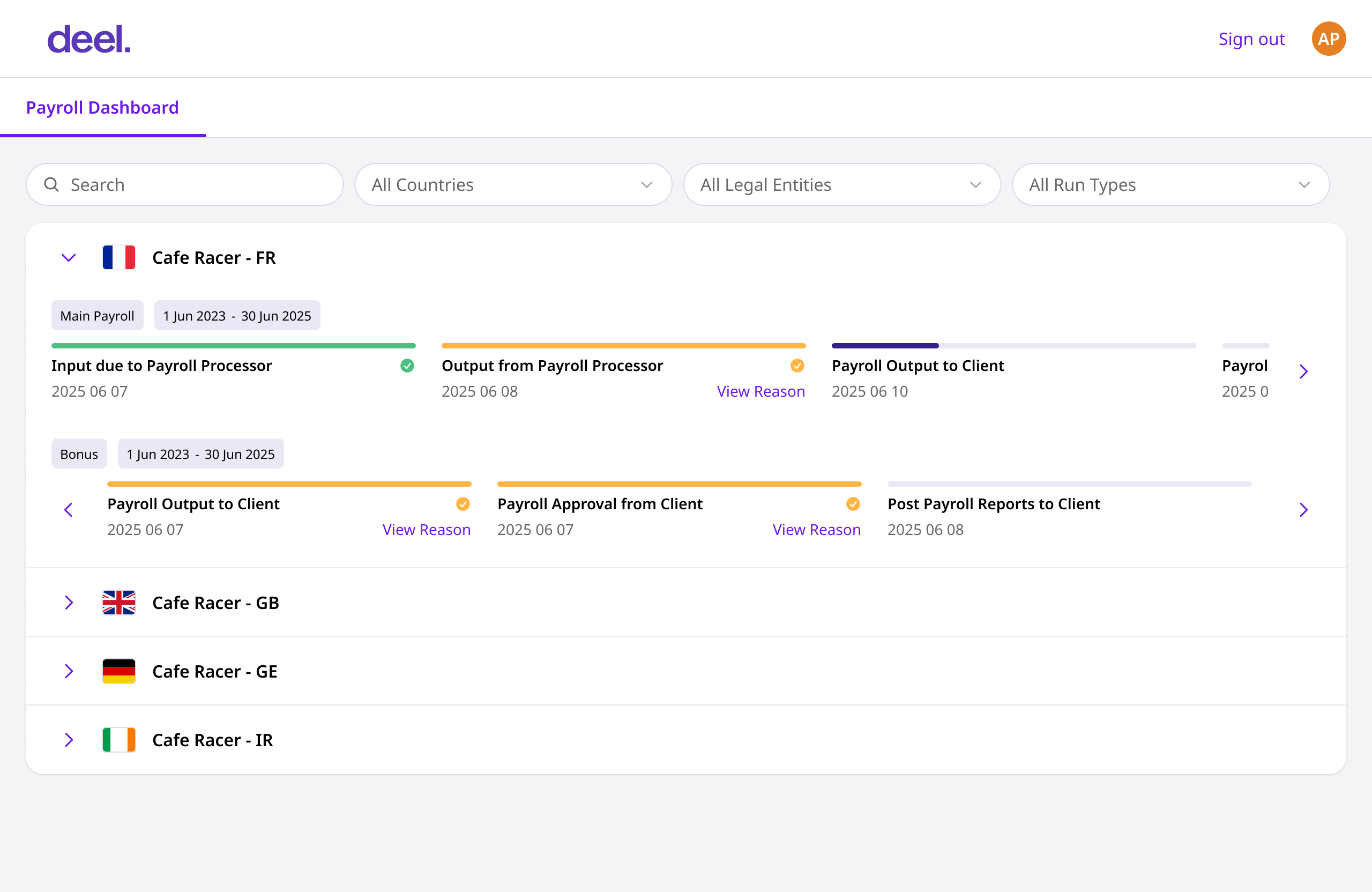Click the green Input due progress bar
The image size is (1372, 892).
[234, 346]
